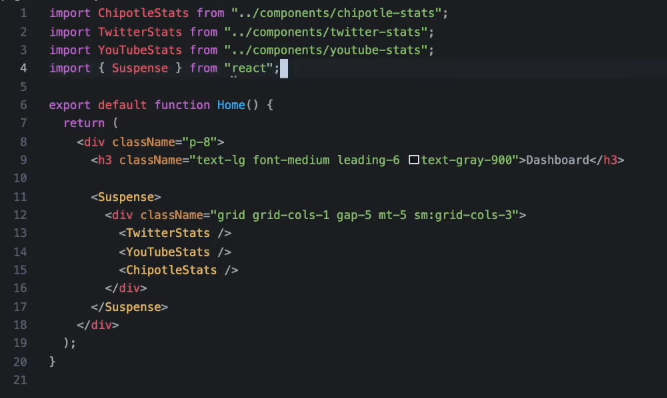Click the <YouTubeStats /> component on line 14
Image resolution: width=667 pixels, height=398 pixels.
click(x=175, y=252)
